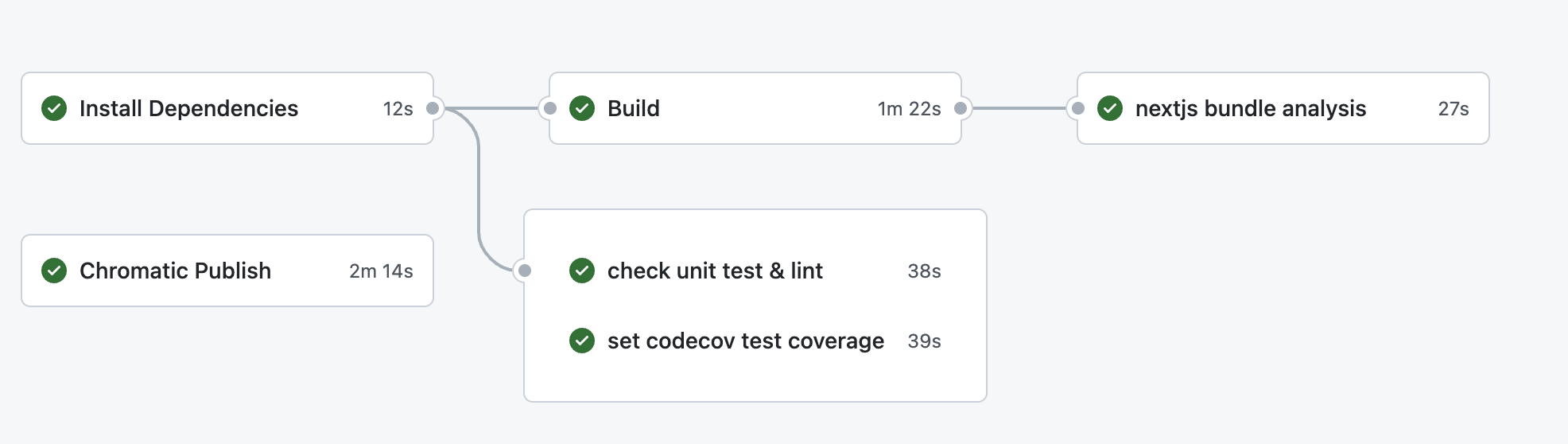Click the Build duration 1m 22s
This screenshot has width=1568, height=444.
click(x=909, y=109)
